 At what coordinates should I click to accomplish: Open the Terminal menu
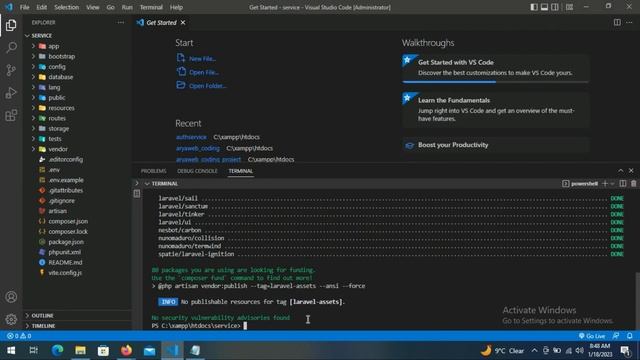(151, 7)
